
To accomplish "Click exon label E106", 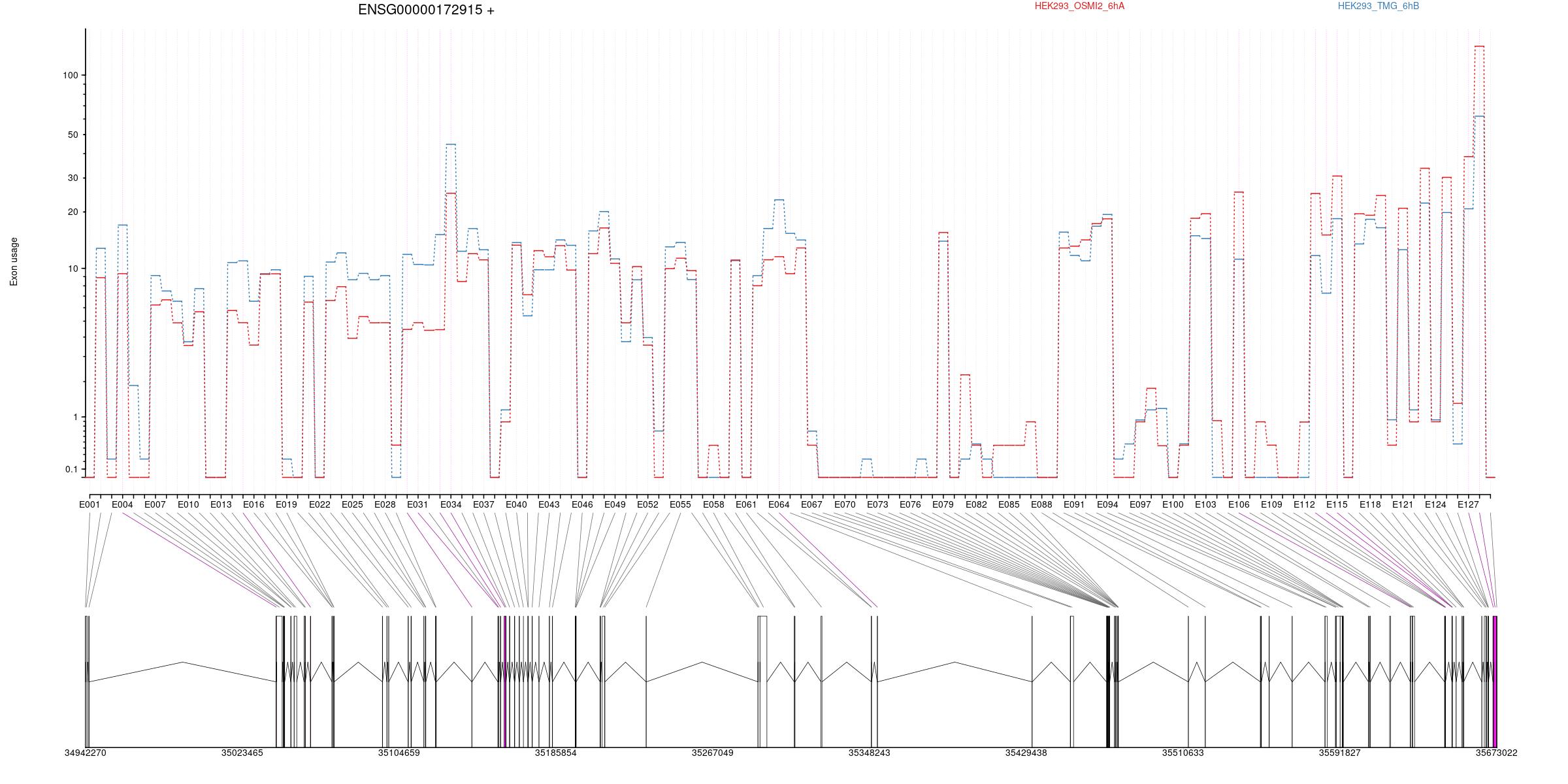I will (1239, 504).
